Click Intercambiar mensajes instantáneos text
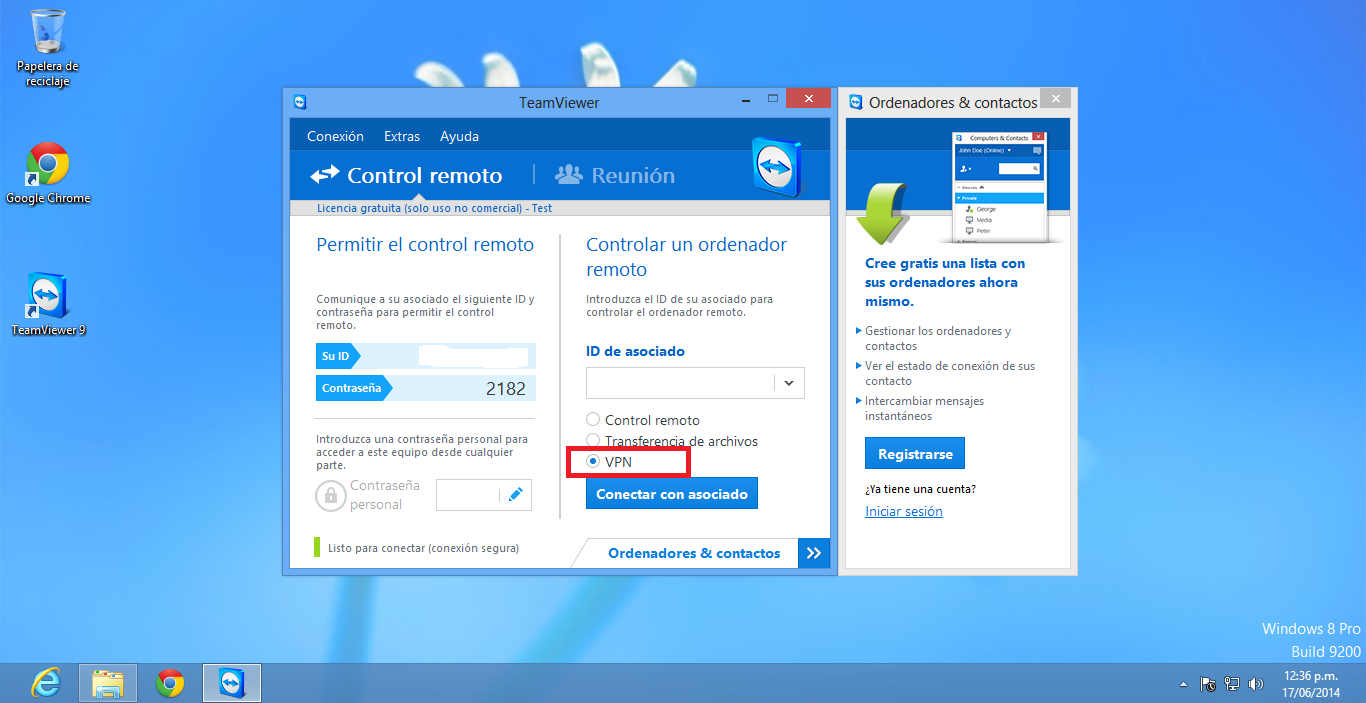This screenshot has width=1366, height=703. pos(925,408)
